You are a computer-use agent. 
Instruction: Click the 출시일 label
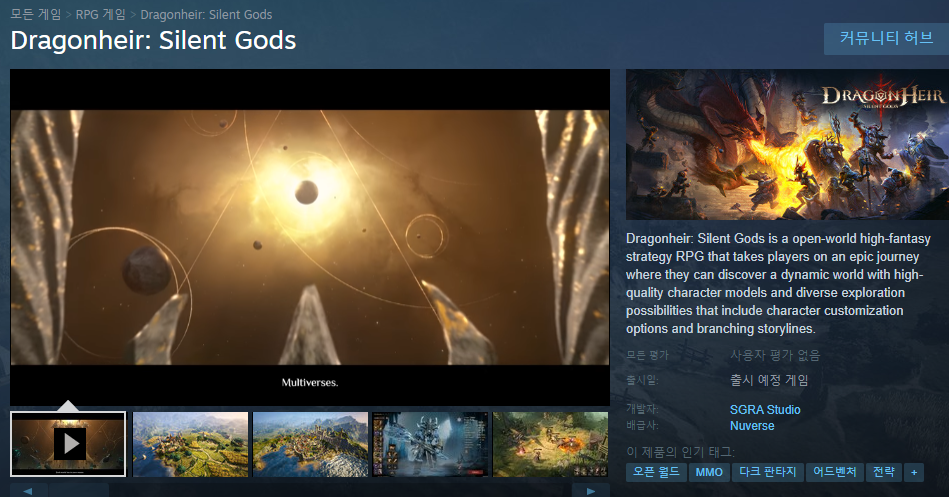(642, 380)
